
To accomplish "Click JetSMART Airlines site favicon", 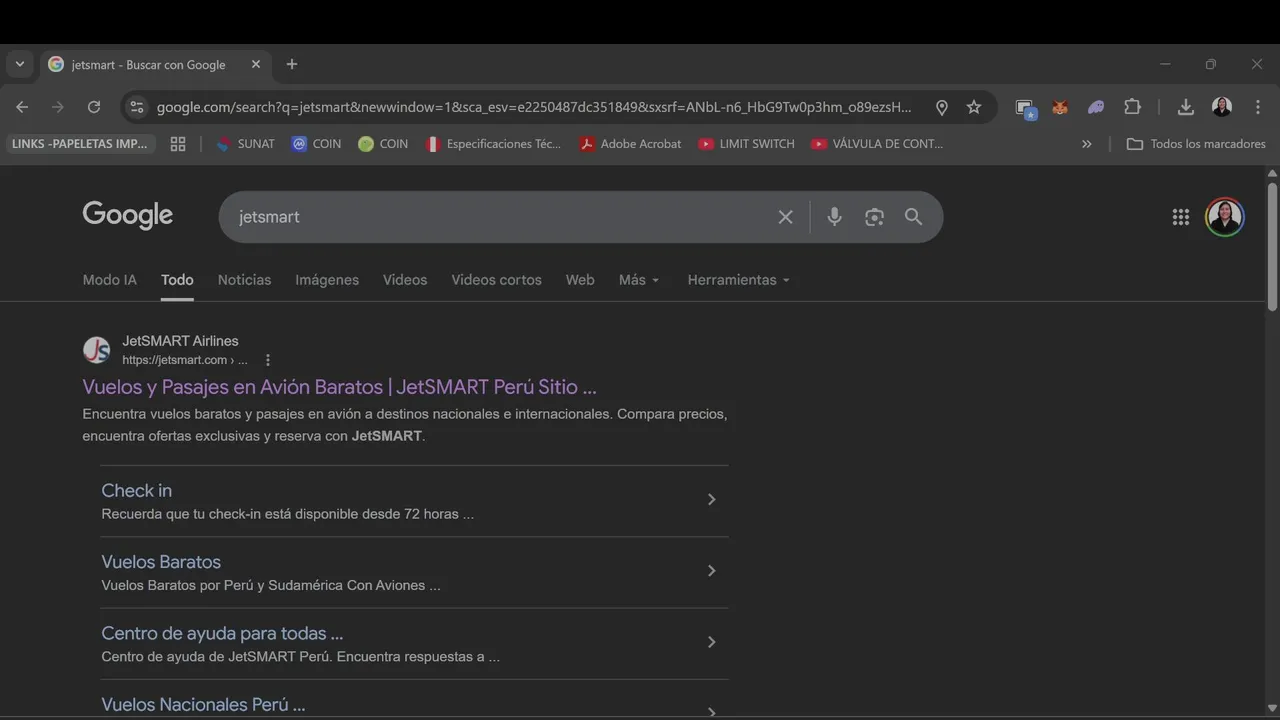I will 97,350.
